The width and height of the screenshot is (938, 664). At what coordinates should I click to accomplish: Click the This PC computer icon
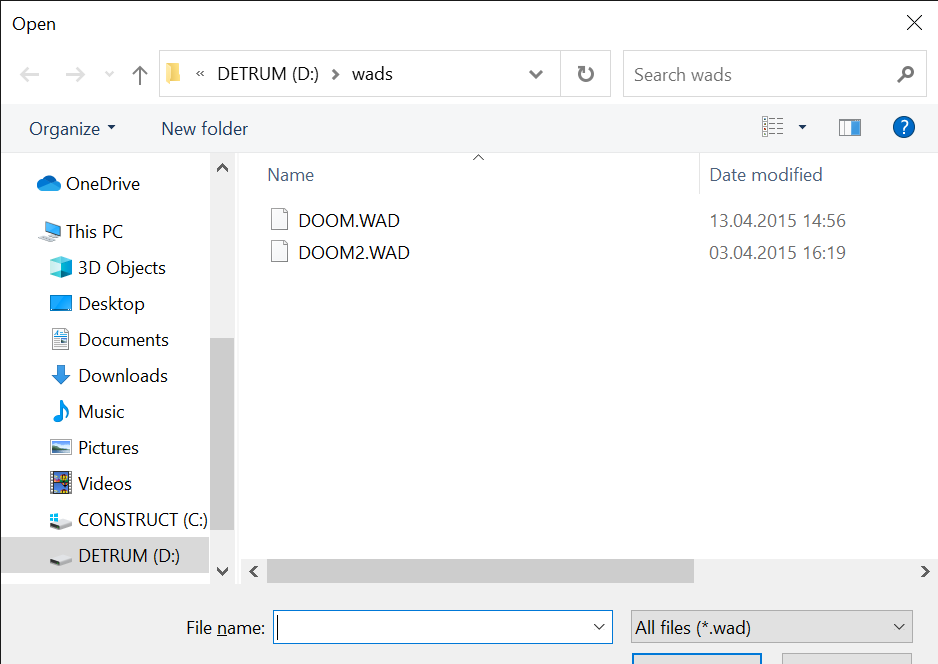coord(49,232)
